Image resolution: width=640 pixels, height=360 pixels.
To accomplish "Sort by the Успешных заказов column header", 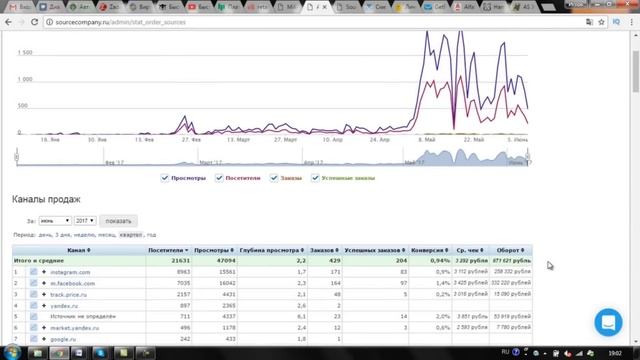I will click(375, 250).
